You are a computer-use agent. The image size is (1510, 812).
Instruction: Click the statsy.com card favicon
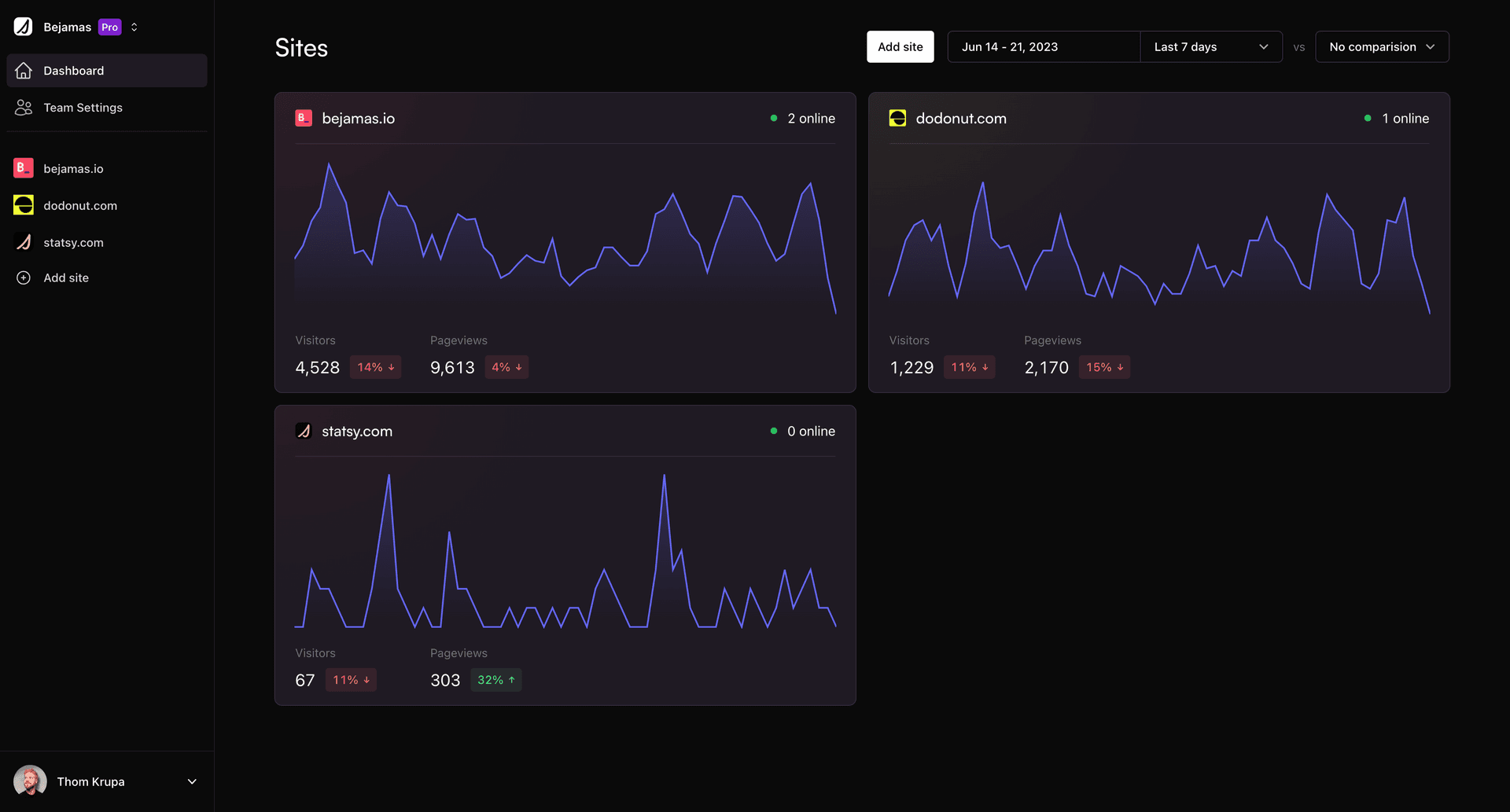(304, 431)
